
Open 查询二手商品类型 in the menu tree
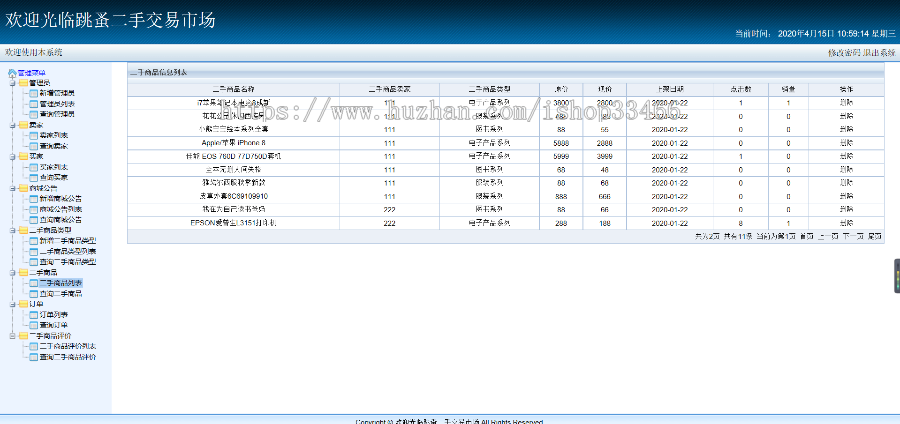point(68,262)
